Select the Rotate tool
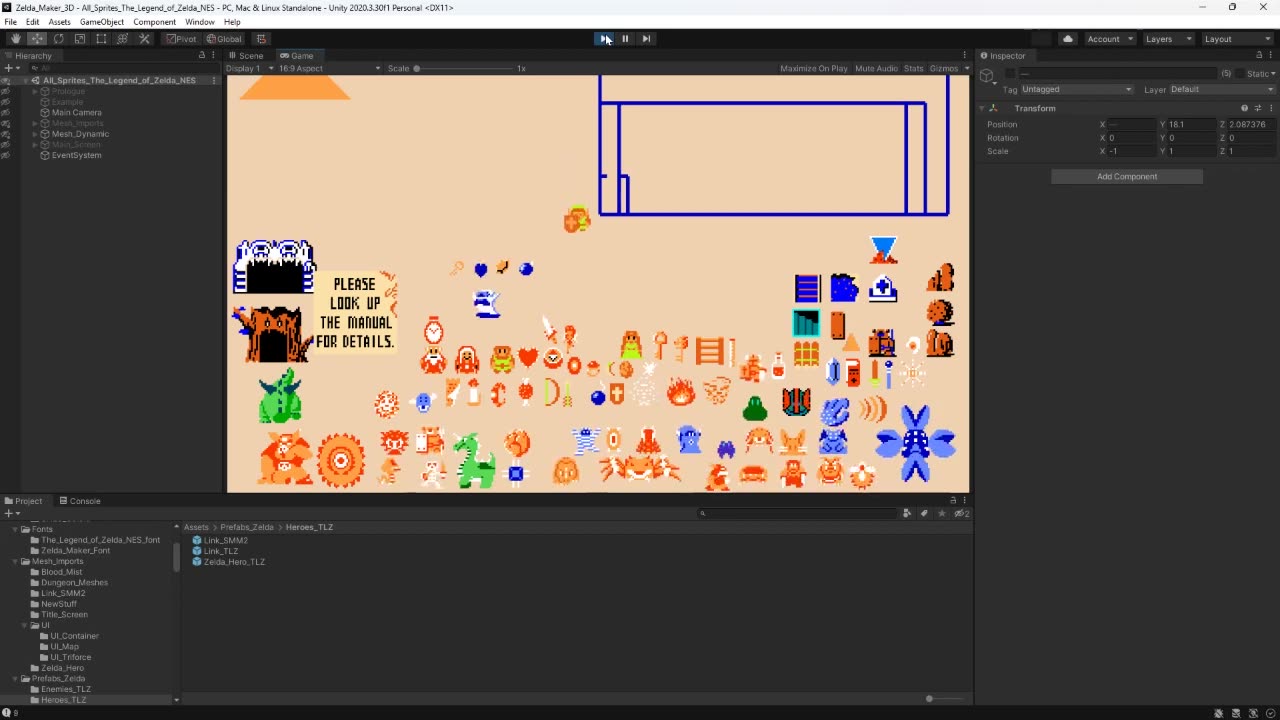Screen dimensions: 1280x720 (x=58, y=39)
